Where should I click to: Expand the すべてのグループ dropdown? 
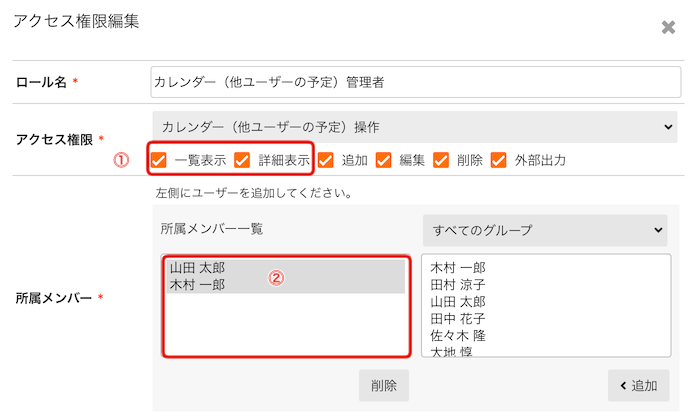coord(545,230)
